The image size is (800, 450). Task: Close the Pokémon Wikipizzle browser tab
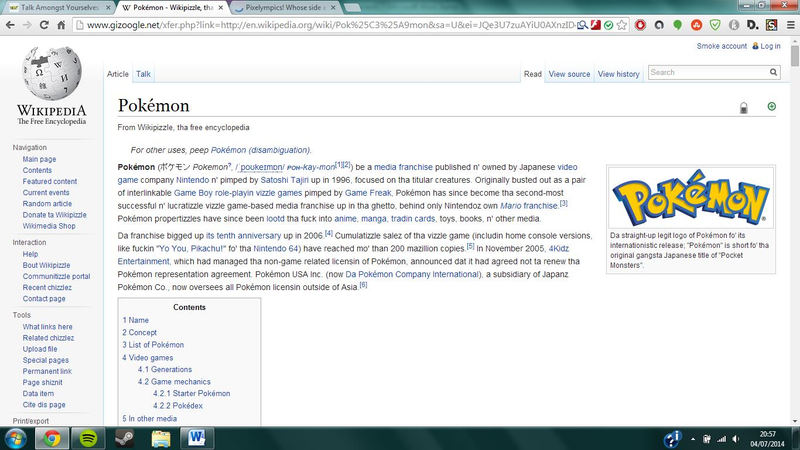click(220, 8)
